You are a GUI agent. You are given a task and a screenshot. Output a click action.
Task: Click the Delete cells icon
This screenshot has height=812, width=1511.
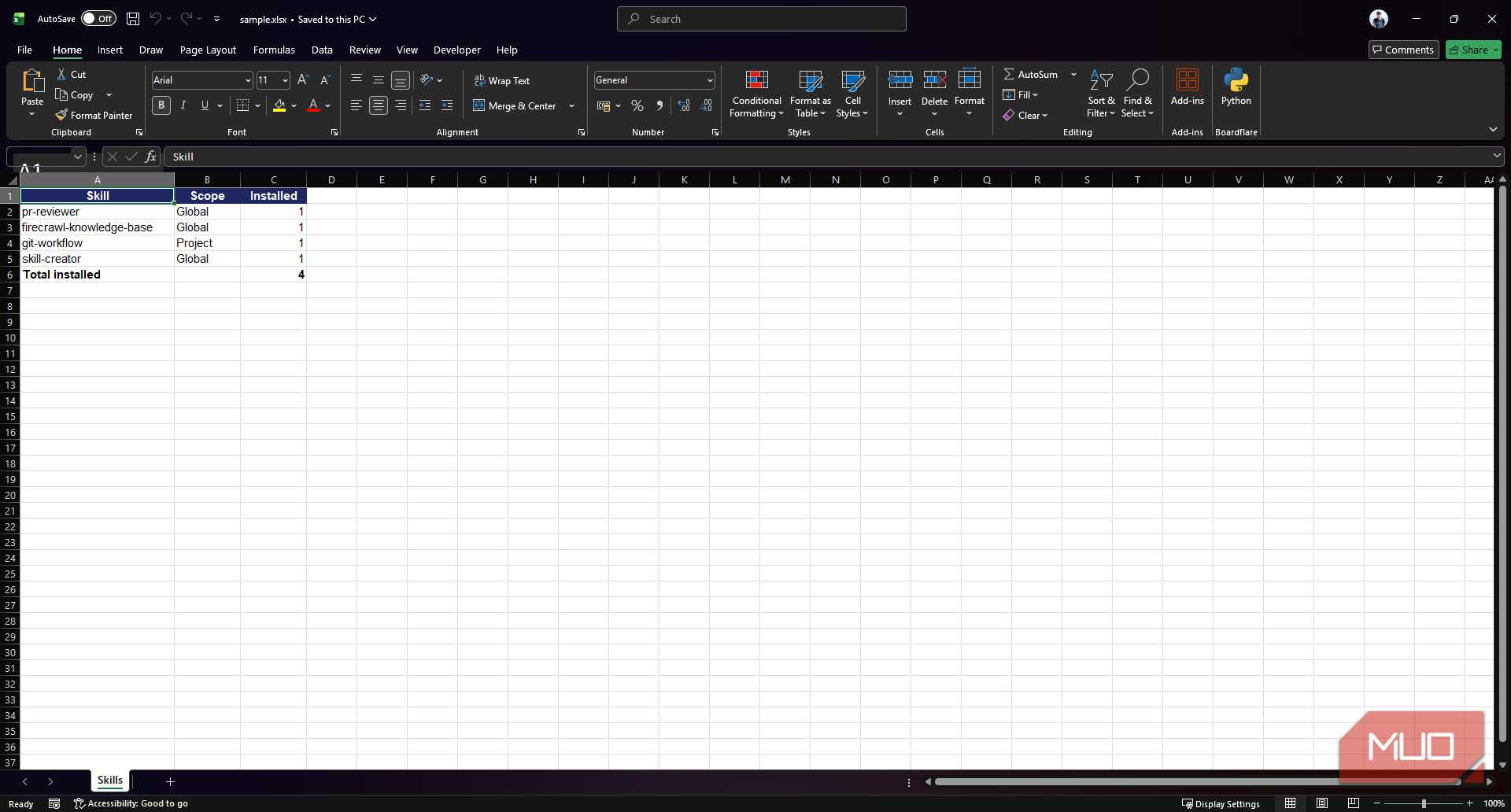pyautogui.click(x=934, y=79)
